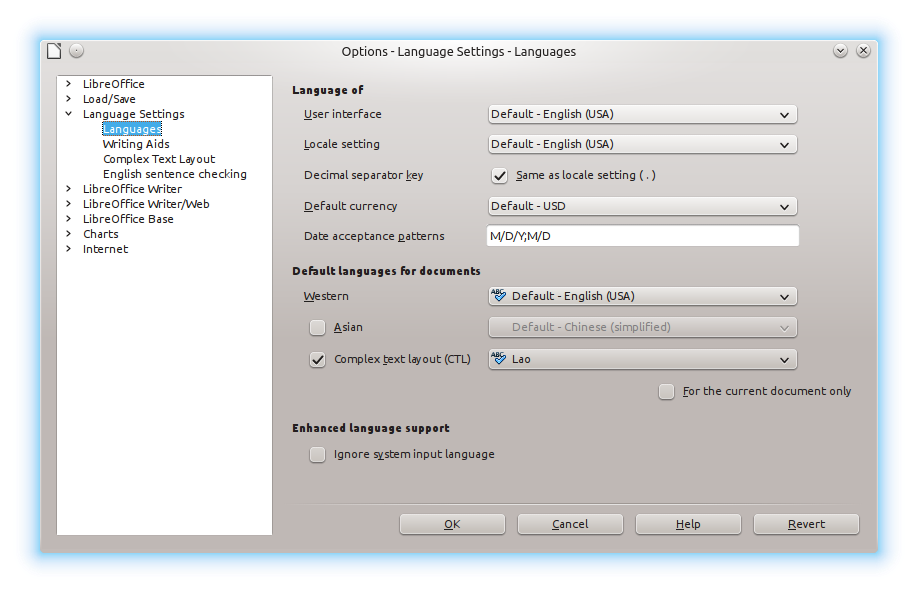Open the Locale setting dropdown
Image resolution: width=918 pixels, height=593 pixels.
click(x=642, y=144)
